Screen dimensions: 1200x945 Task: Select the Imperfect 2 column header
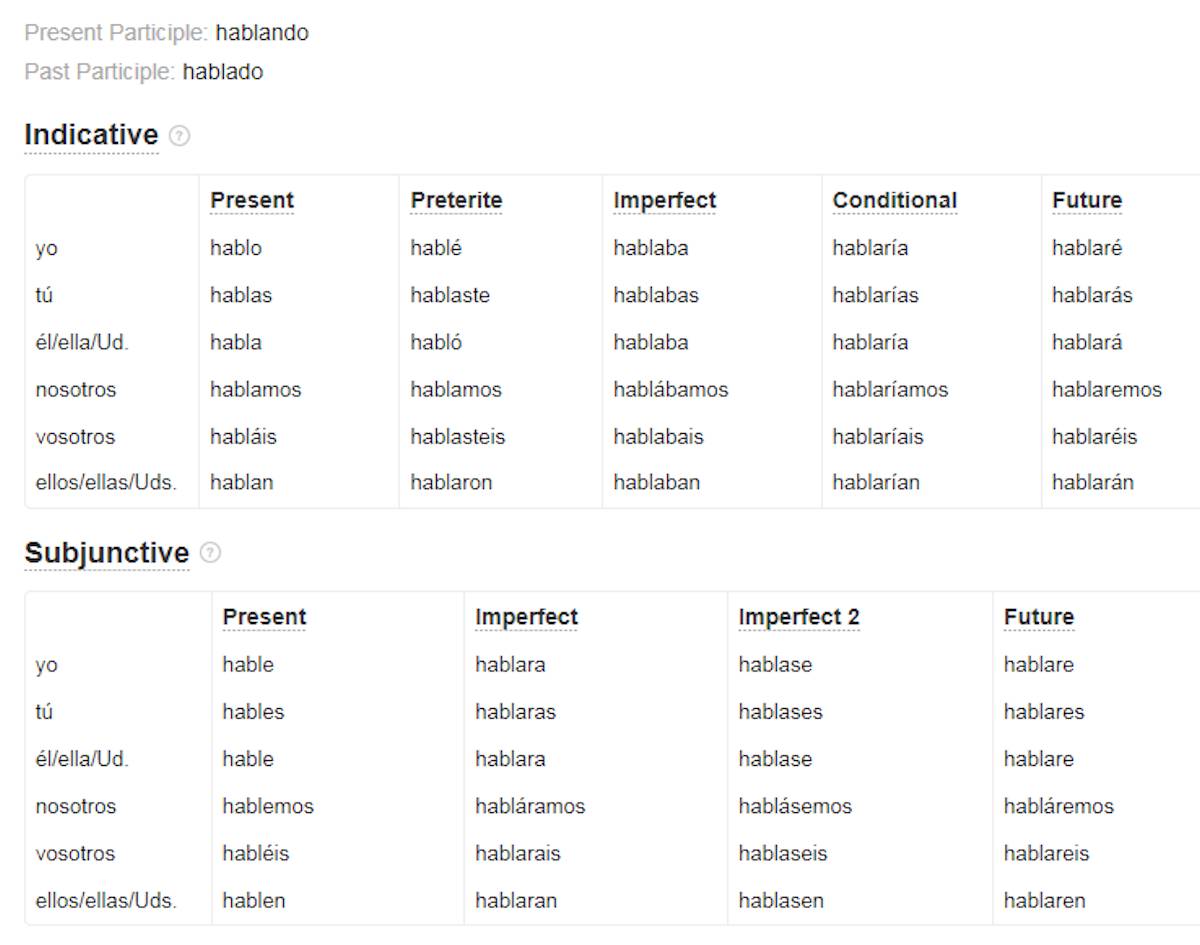799,618
